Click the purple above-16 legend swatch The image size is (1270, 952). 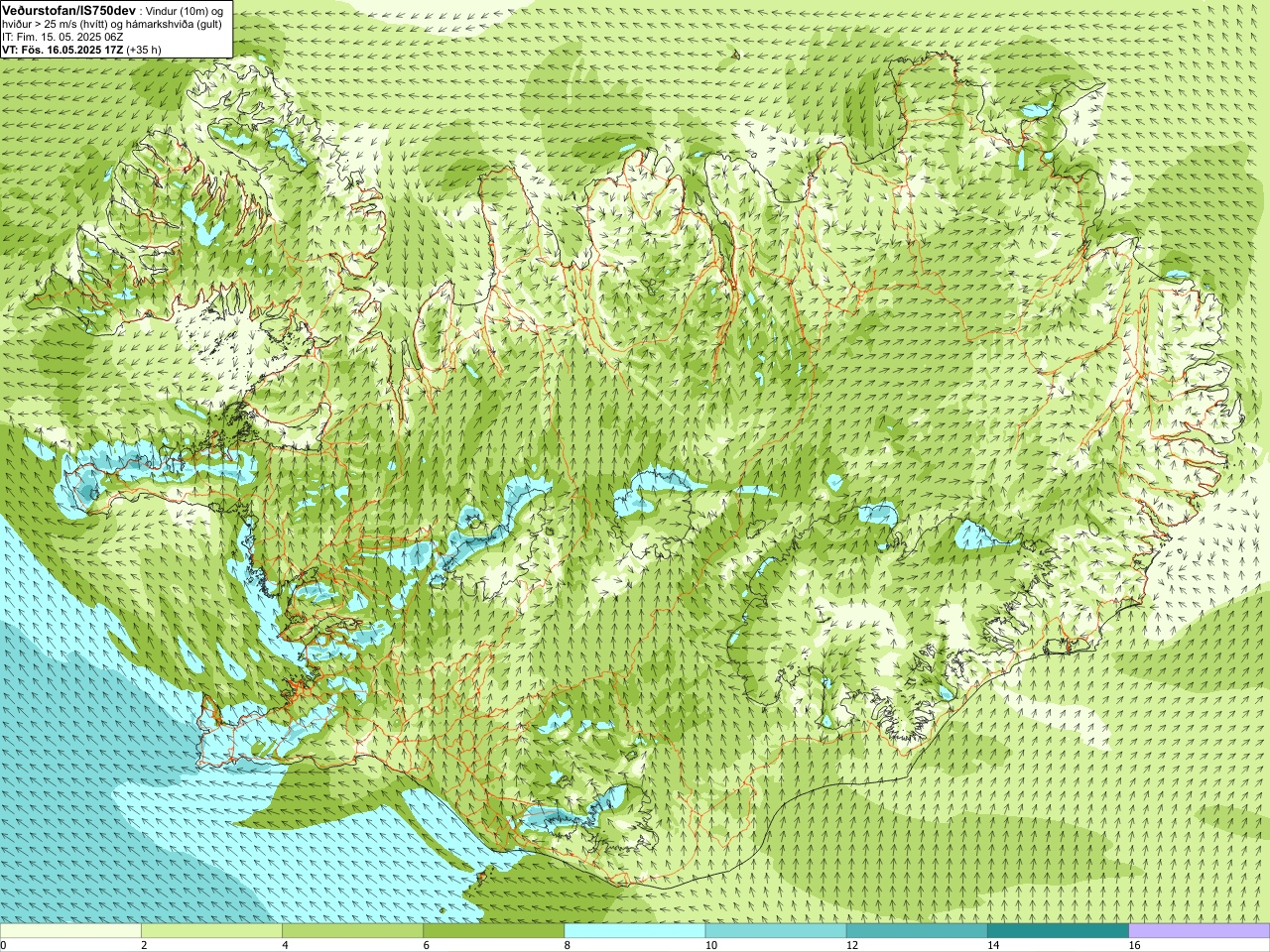[x=1200, y=931]
